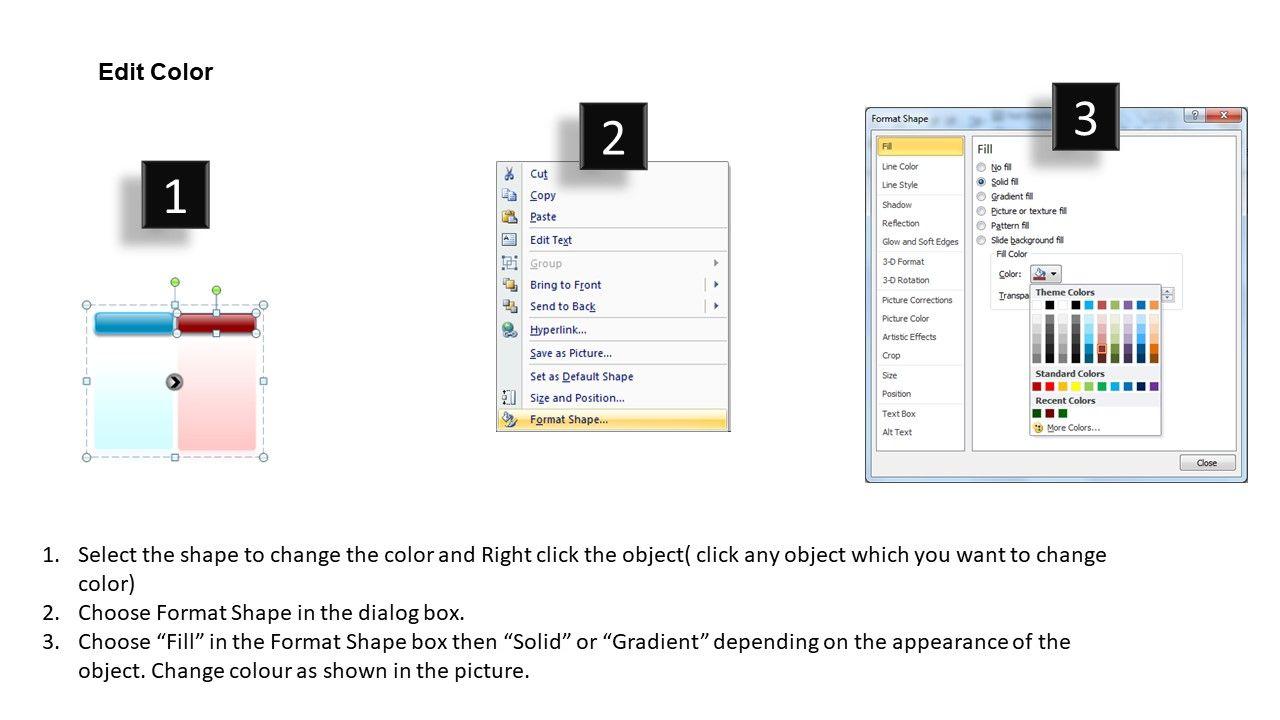This screenshot has height=720, width=1280.
Task: Click the Format Shape paint bucket icon
Action: click(x=510, y=420)
